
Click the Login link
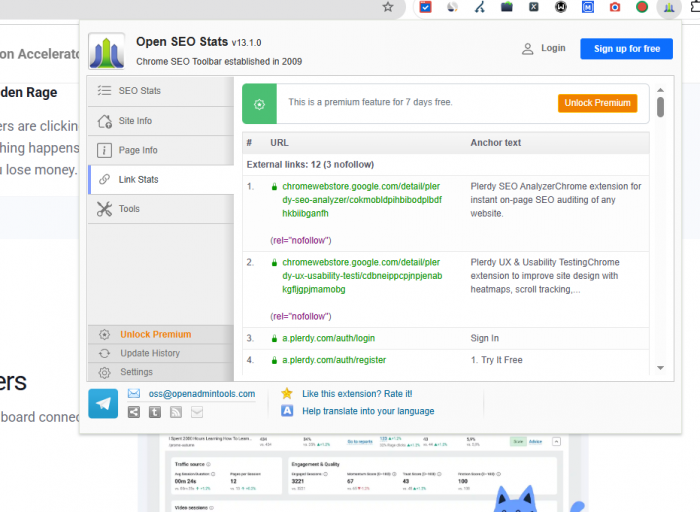(x=553, y=48)
